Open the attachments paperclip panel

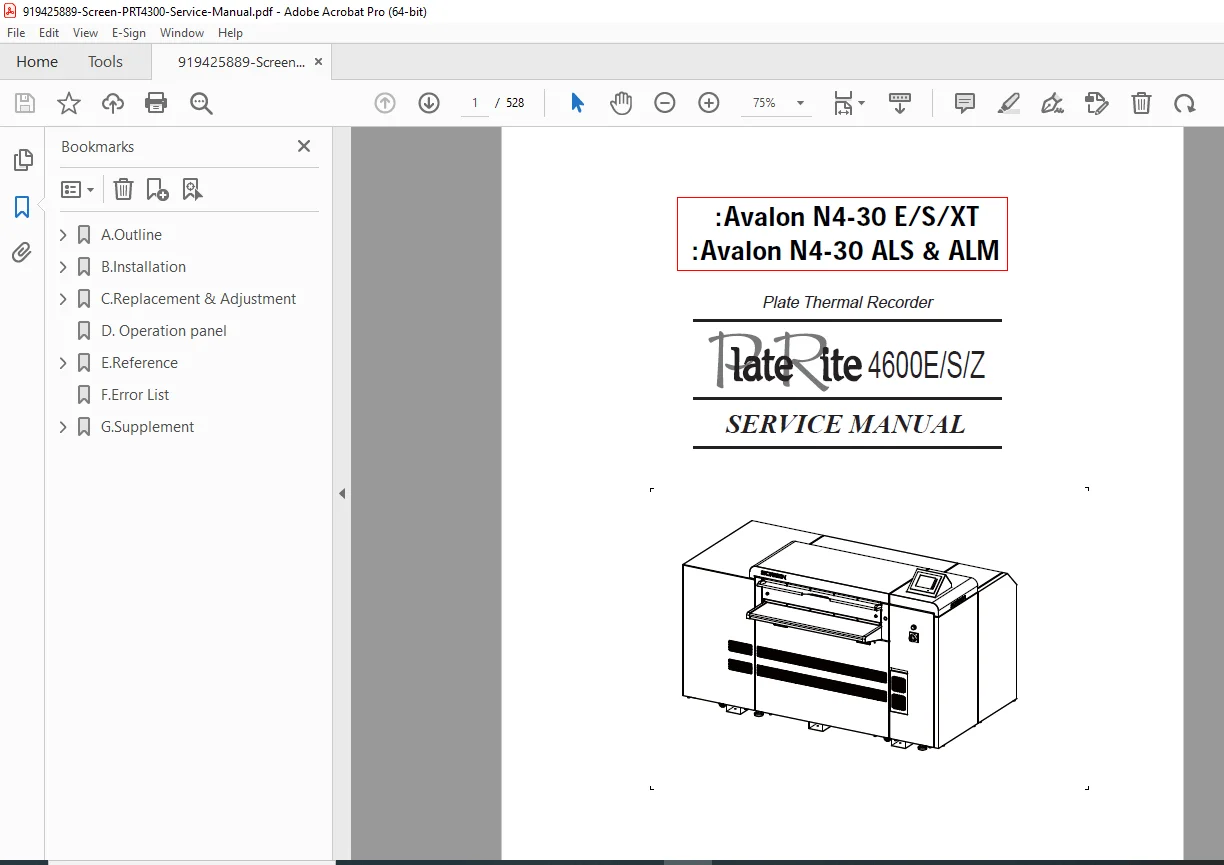click(22, 252)
